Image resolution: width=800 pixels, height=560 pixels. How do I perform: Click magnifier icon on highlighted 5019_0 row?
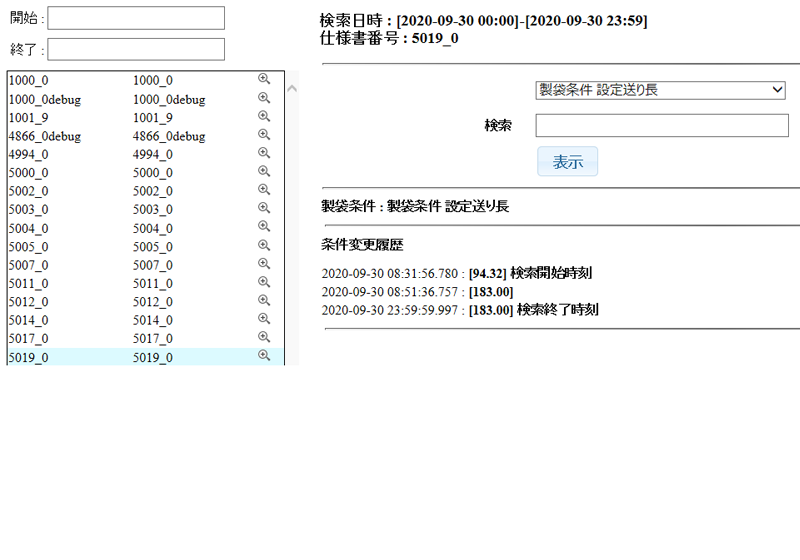tap(264, 356)
